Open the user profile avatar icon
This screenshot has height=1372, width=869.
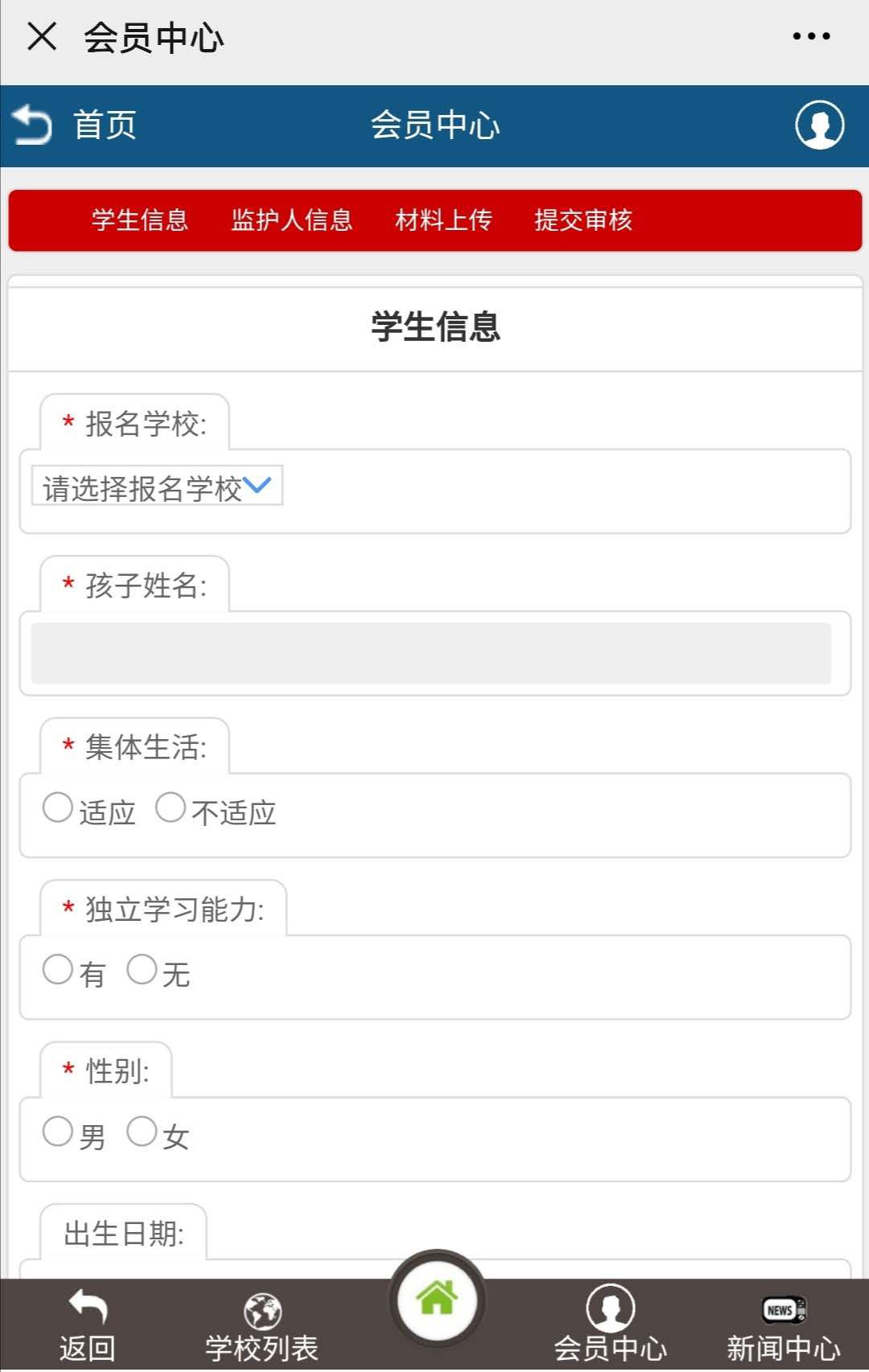pyautogui.click(x=819, y=125)
